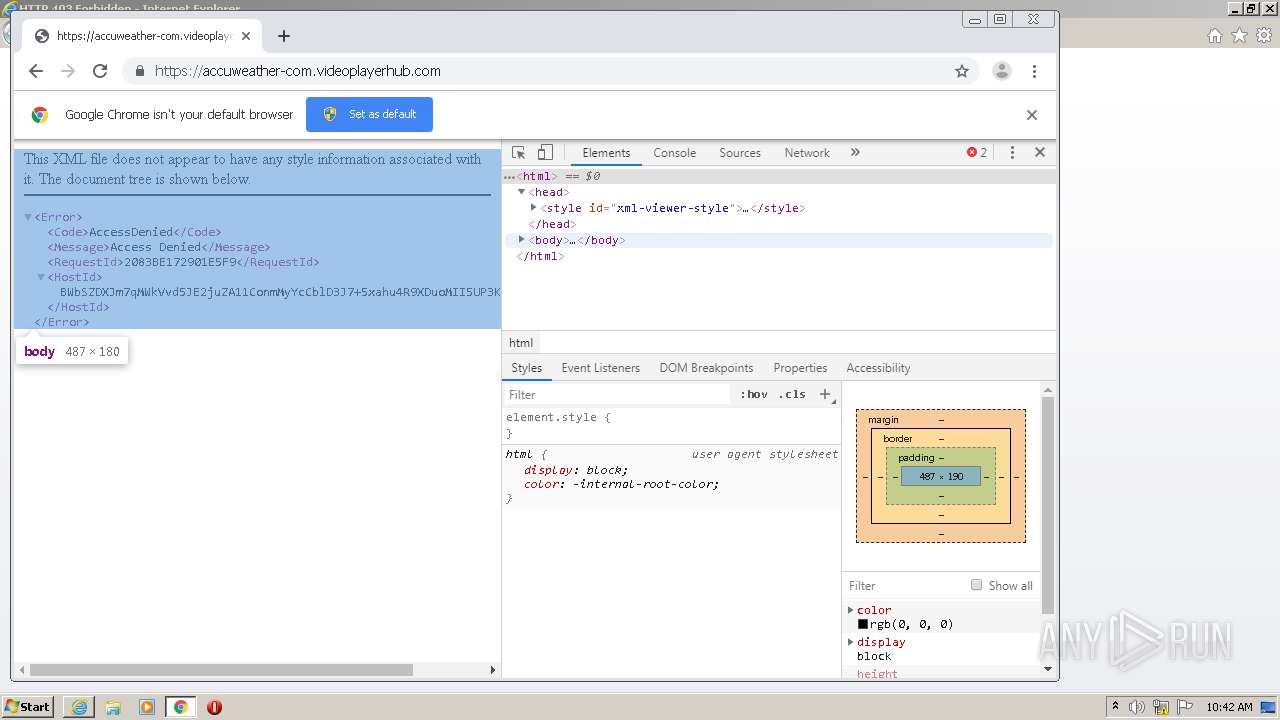Enable the Show all checkbox
The image size is (1280, 720).
coord(977,585)
